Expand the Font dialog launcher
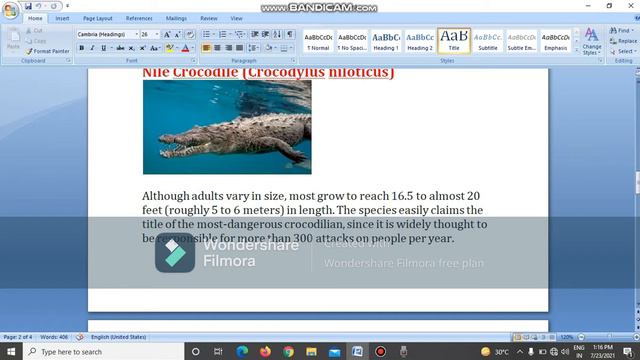The width and height of the screenshot is (640, 360). 193,60
